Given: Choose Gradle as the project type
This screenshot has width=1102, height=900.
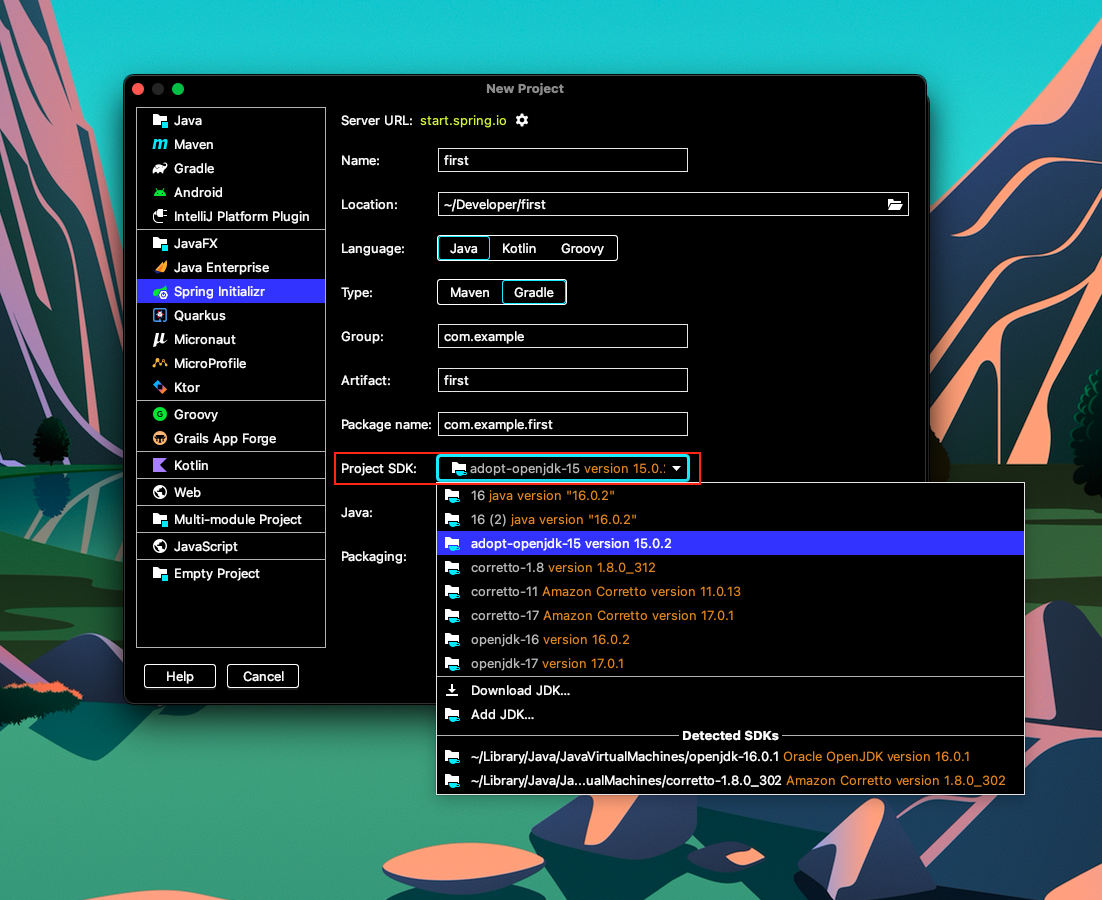Looking at the screenshot, I should [x=533, y=292].
